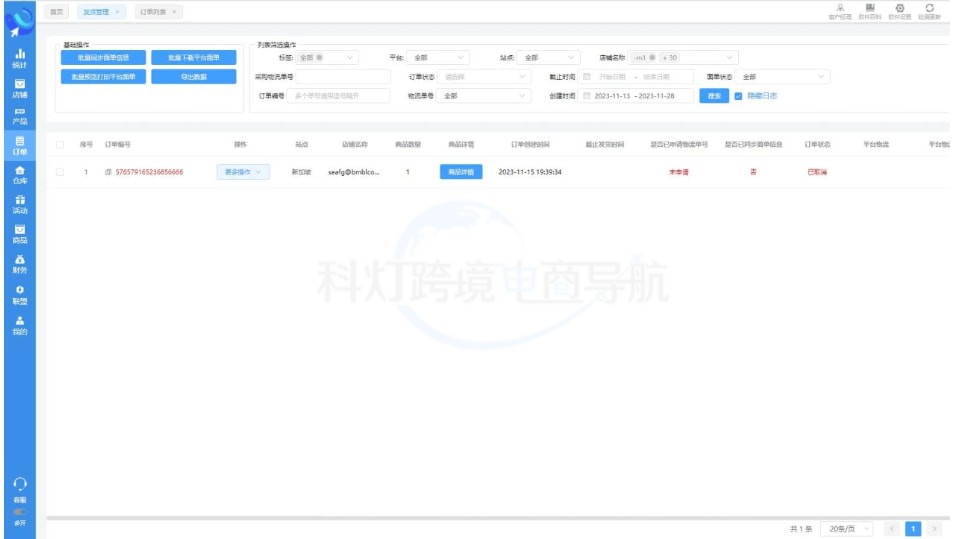
Task: Click the previous page arrow
Action: (x=892, y=529)
